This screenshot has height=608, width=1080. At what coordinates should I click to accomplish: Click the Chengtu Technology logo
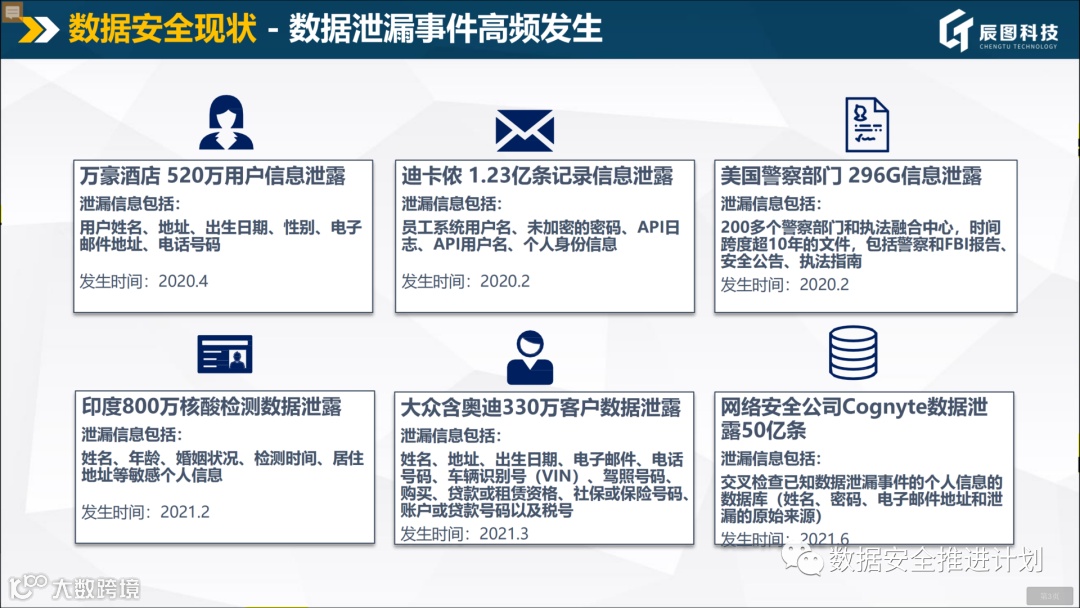click(998, 30)
